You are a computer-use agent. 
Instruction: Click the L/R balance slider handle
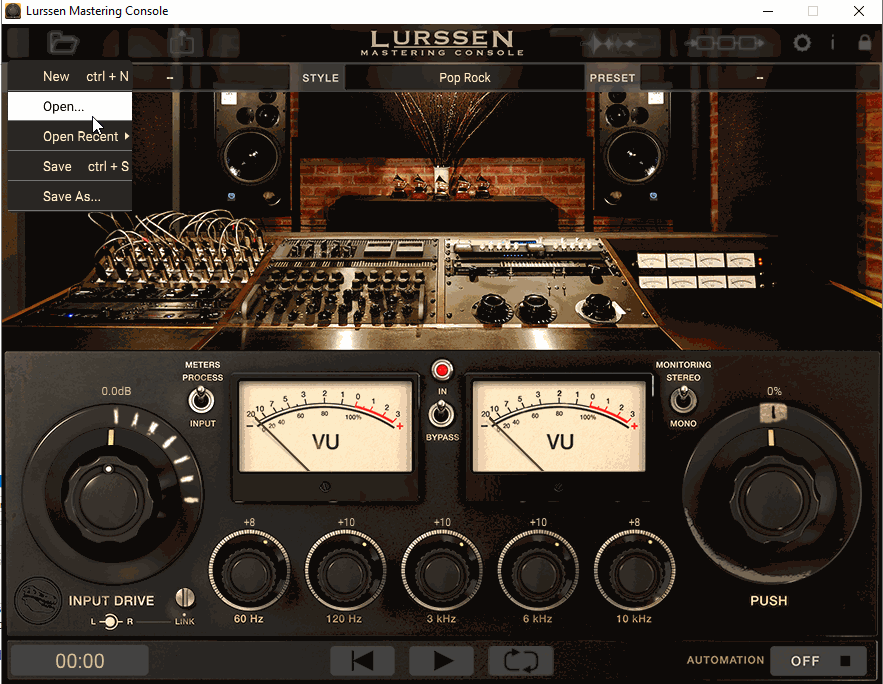point(110,622)
